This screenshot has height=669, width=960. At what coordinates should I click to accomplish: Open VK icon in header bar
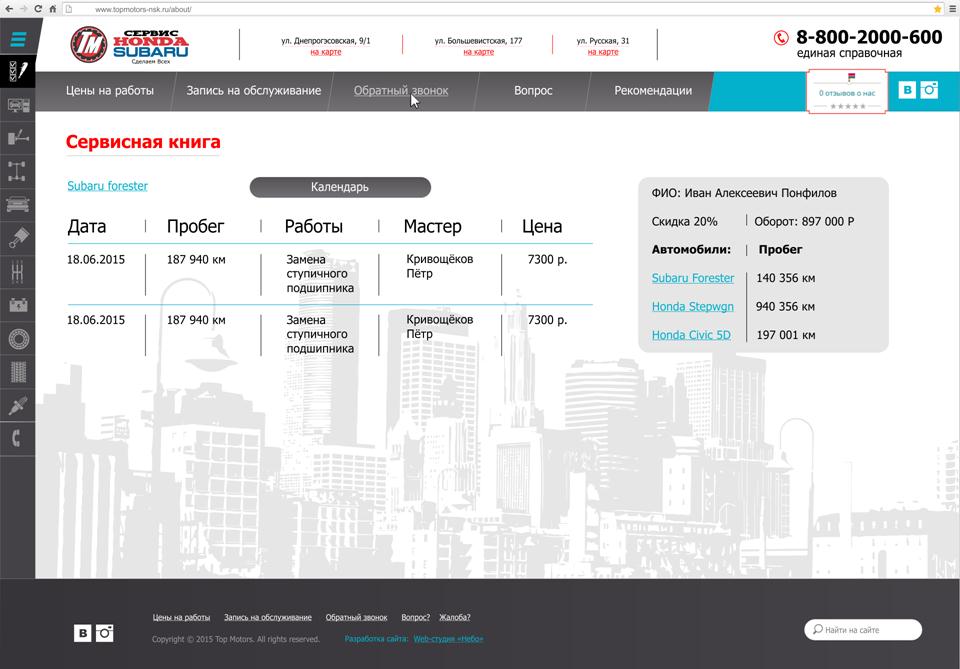(x=907, y=90)
